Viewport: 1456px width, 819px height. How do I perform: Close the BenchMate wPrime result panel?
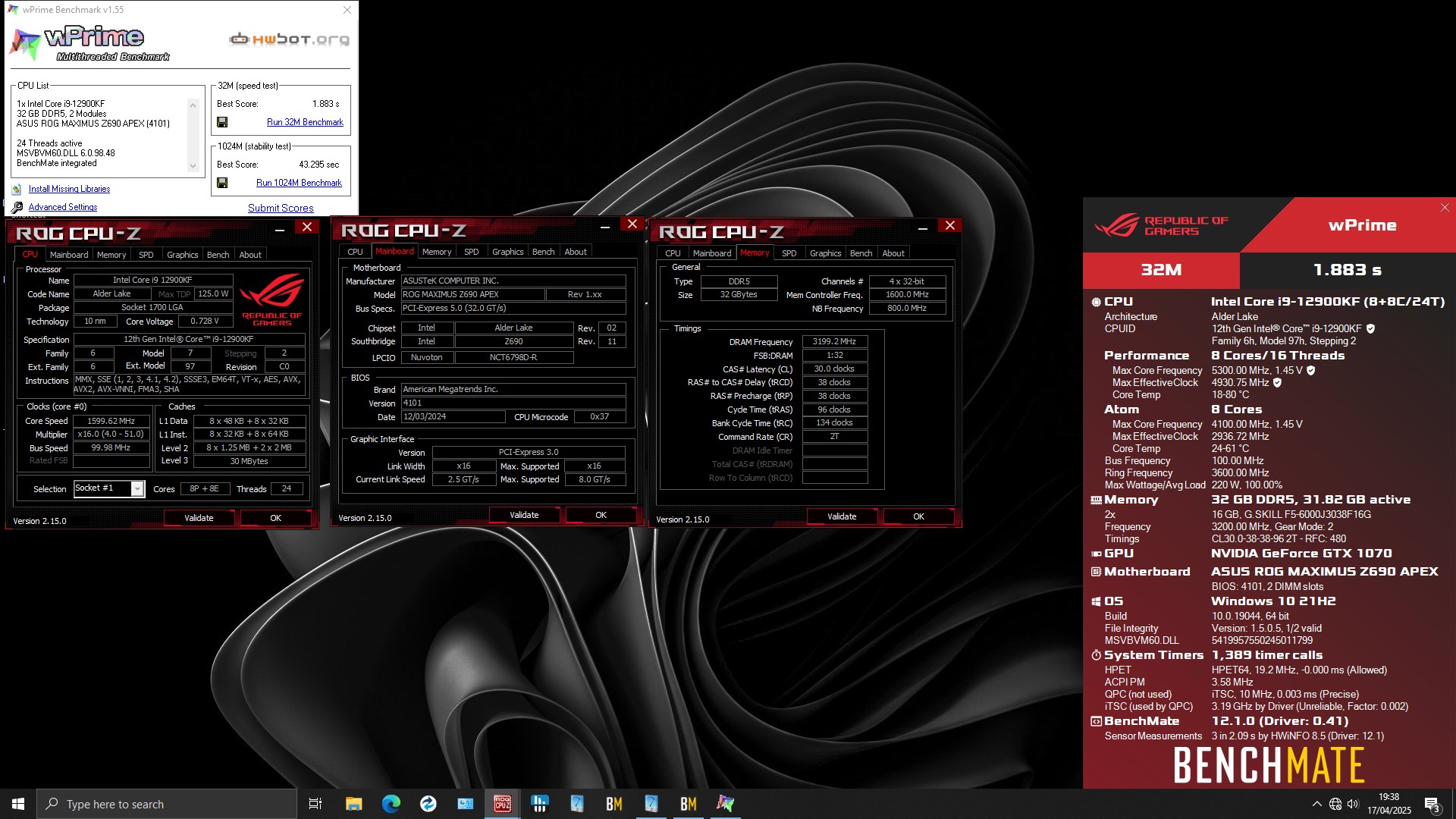click(x=1445, y=207)
